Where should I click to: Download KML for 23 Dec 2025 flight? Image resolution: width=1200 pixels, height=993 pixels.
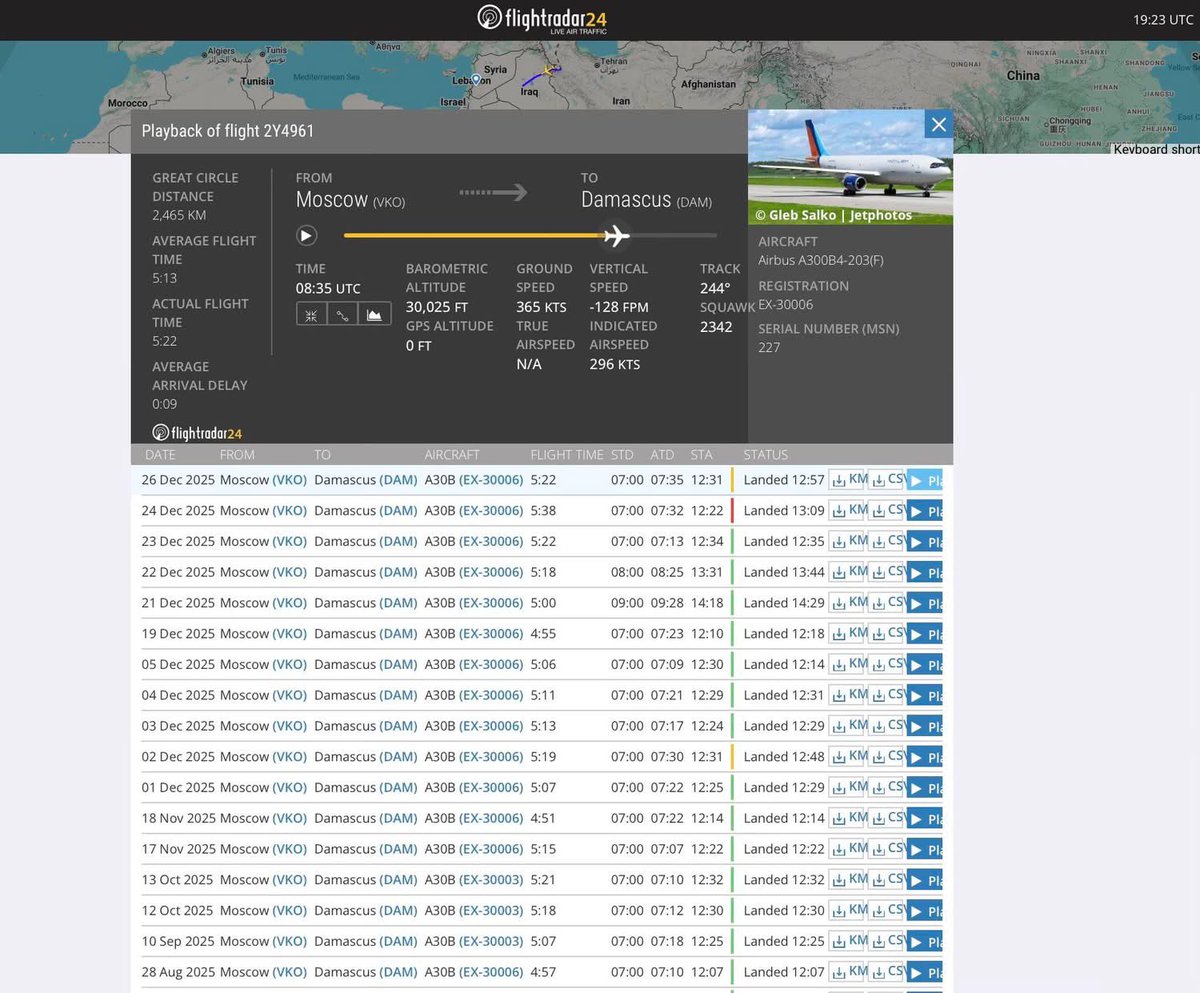(848, 542)
